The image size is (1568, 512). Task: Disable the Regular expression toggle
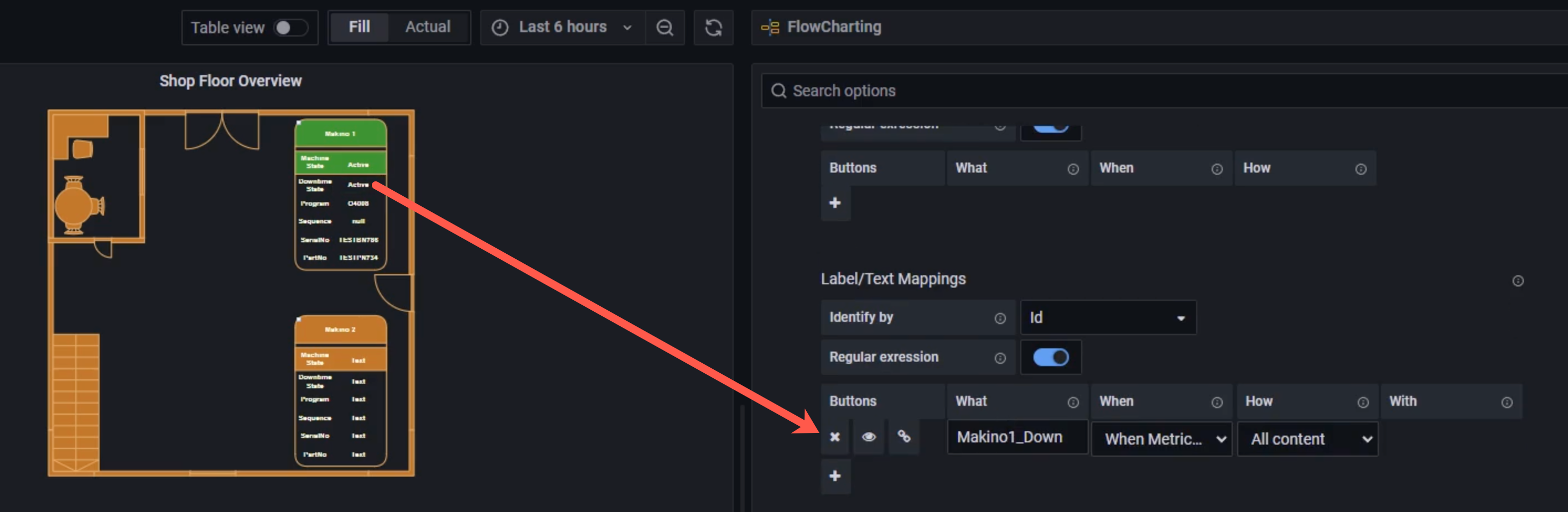click(x=1051, y=358)
